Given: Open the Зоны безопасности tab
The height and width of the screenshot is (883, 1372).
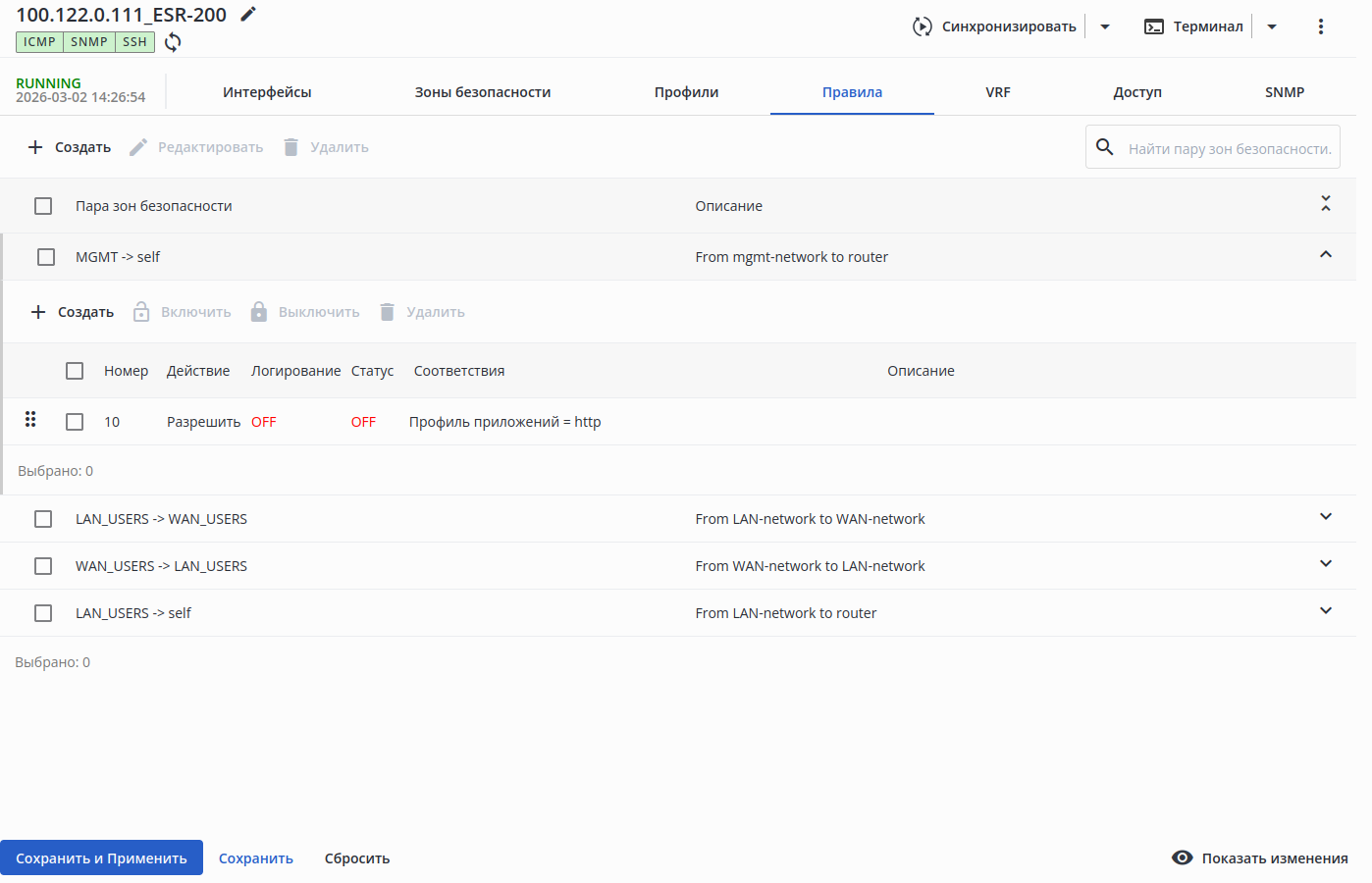Looking at the screenshot, I should click(482, 92).
